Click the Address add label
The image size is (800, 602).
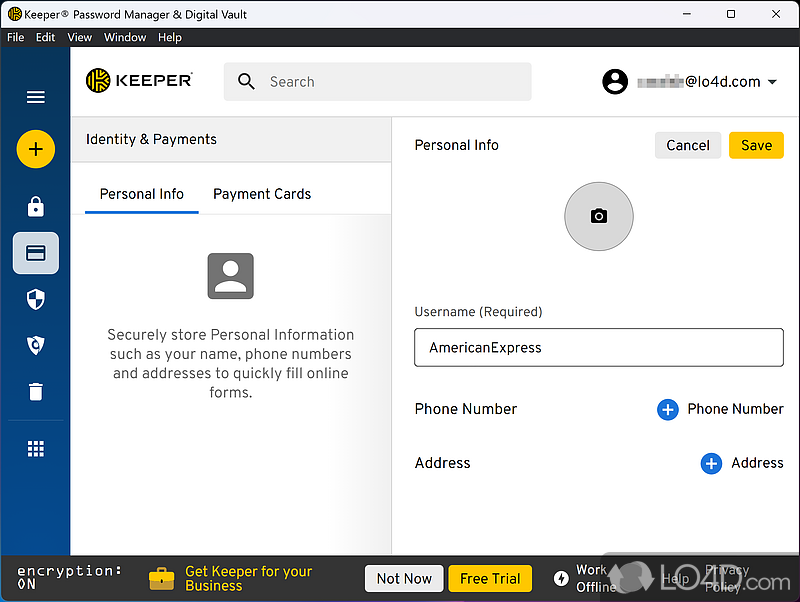757,463
